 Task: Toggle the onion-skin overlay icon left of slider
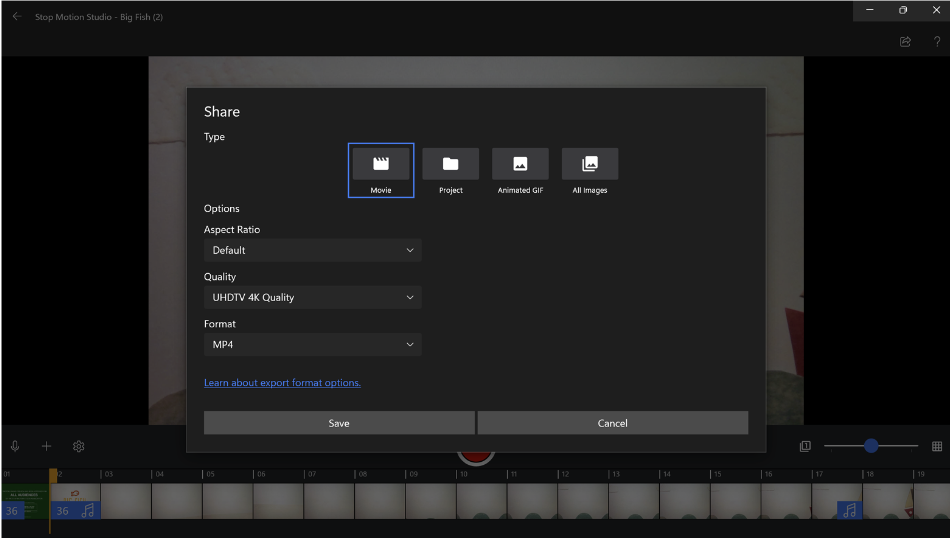pos(805,447)
